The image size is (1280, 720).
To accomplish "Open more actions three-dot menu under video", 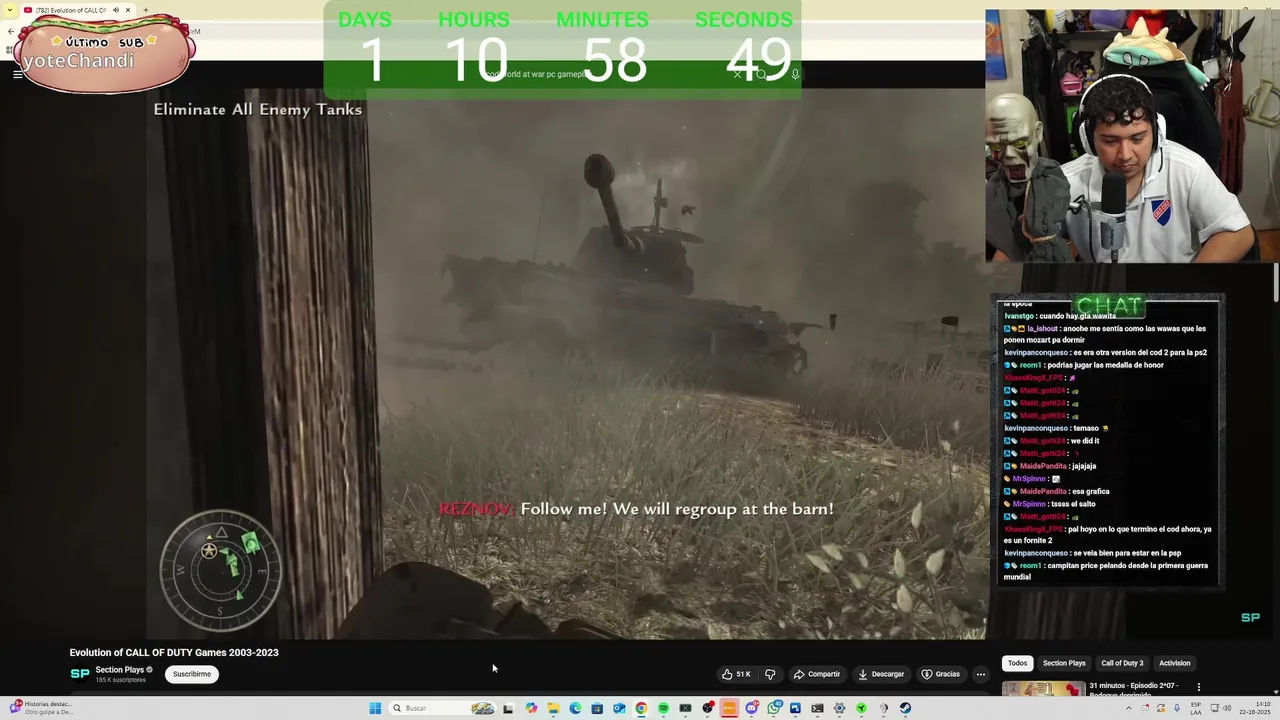I will pyautogui.click(x=981, y=674).
